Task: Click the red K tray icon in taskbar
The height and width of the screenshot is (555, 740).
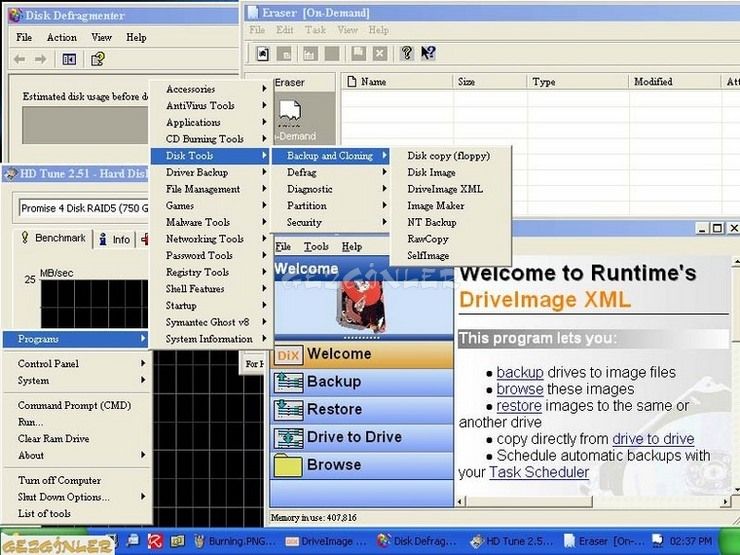Action: pyautogui.click(x=155, y=541)
